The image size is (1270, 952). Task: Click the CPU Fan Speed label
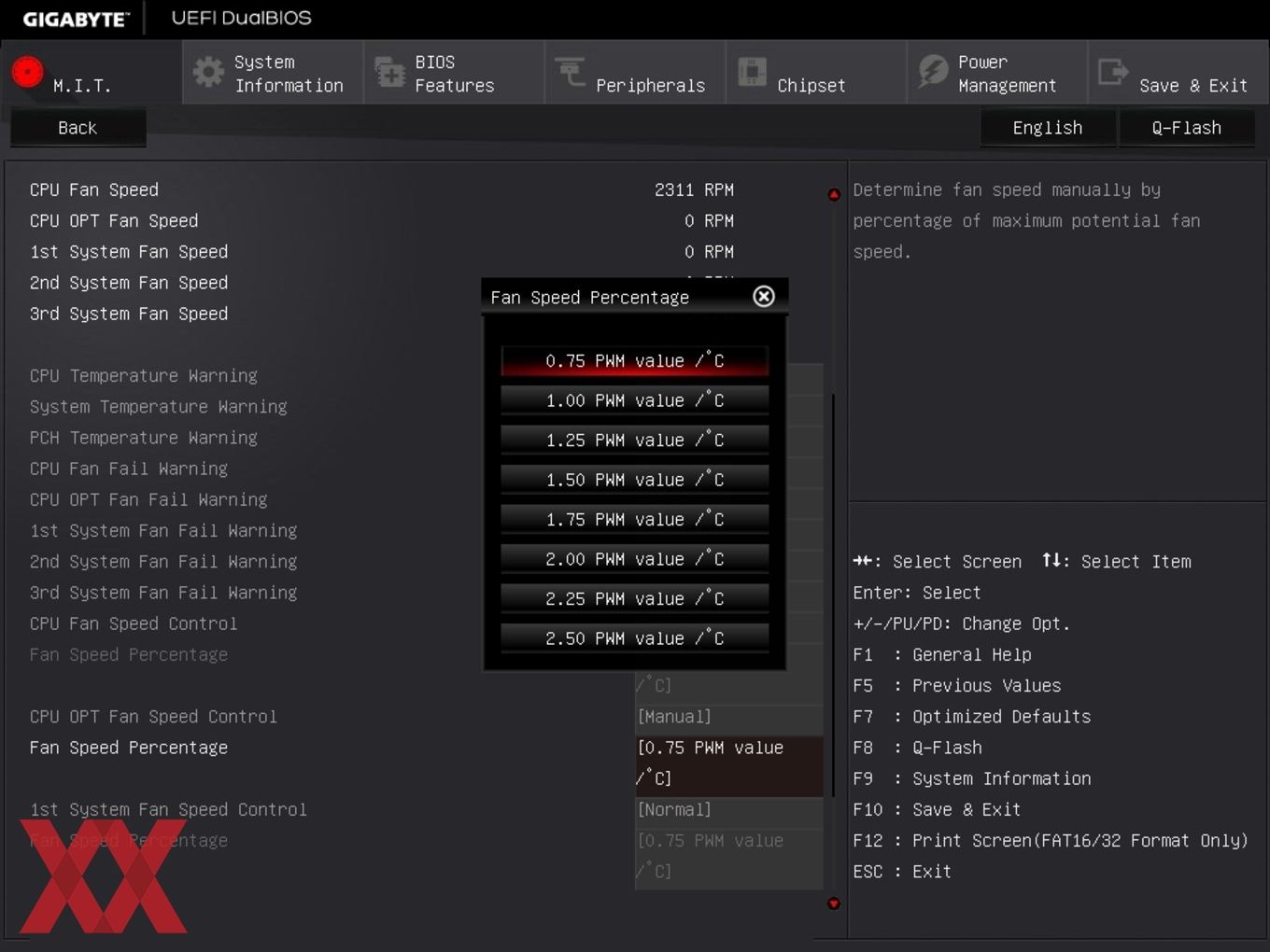click(93, 189)
